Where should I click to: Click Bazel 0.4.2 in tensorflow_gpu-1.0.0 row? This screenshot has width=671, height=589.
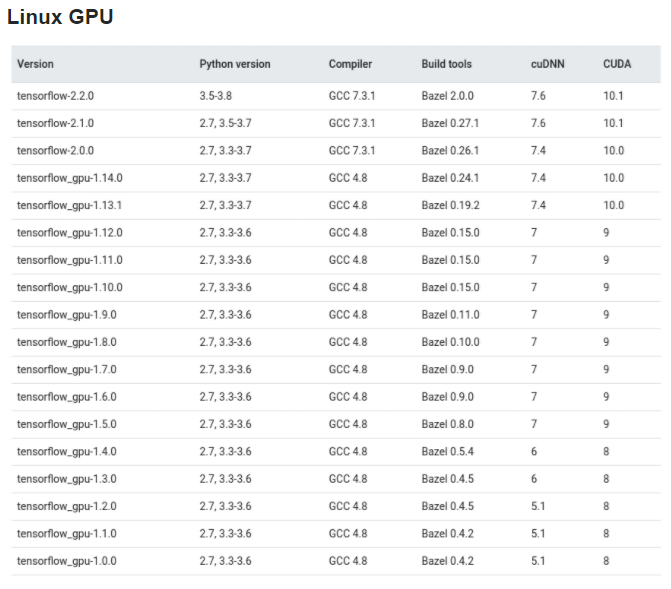coord(448,562)
